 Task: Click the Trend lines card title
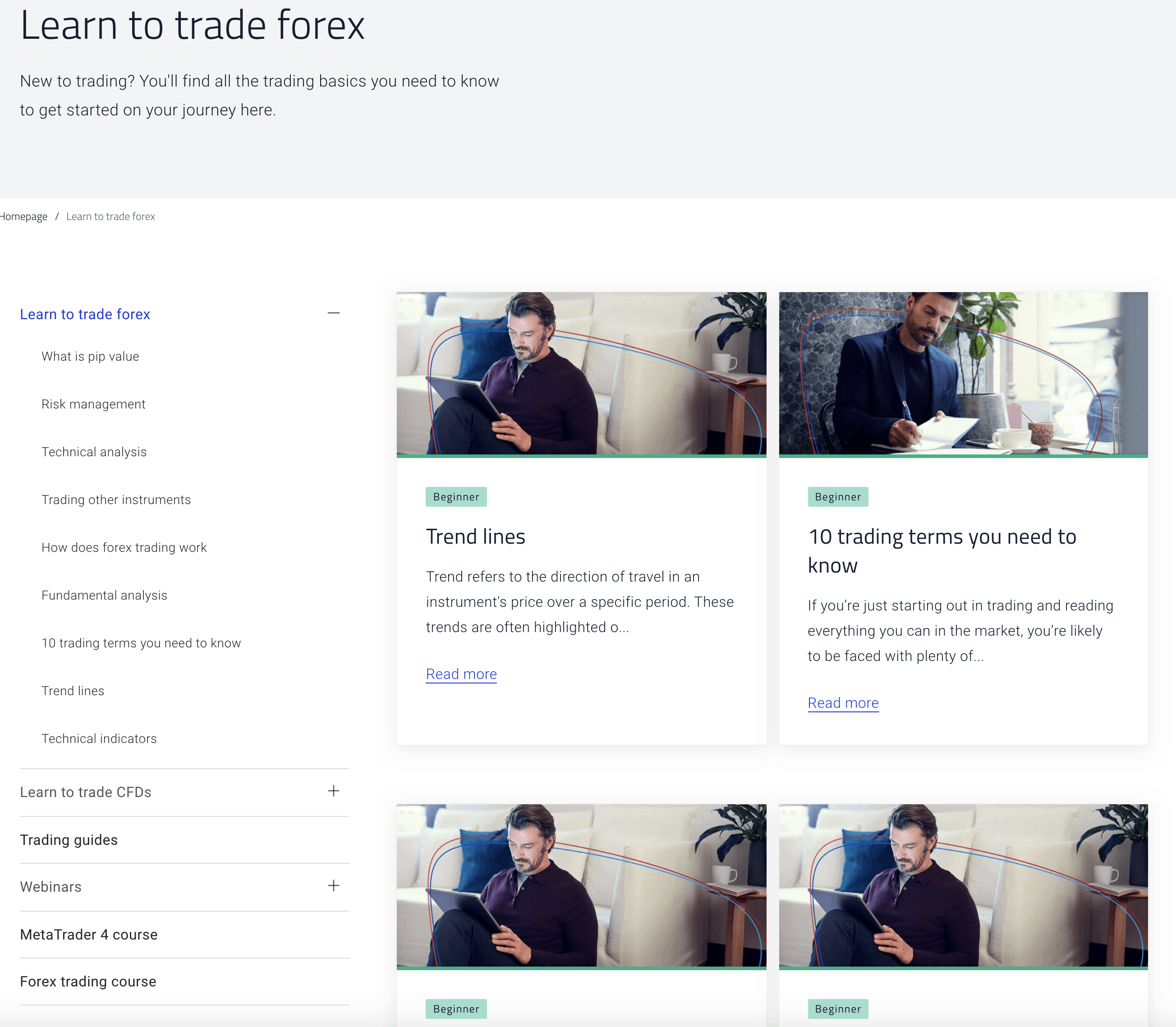(476, 537)
